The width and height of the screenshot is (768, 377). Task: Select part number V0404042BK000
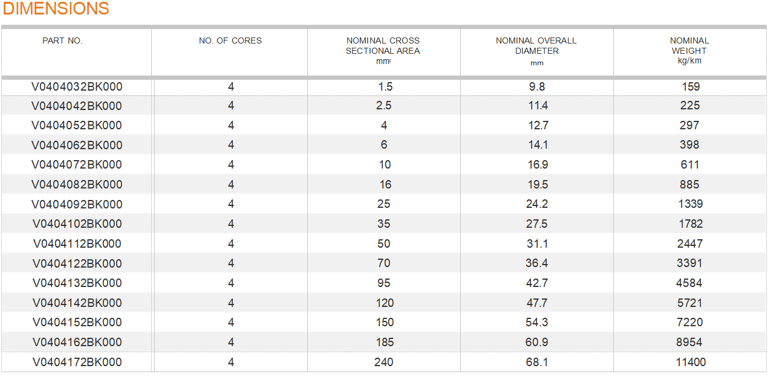click(77, 106)
